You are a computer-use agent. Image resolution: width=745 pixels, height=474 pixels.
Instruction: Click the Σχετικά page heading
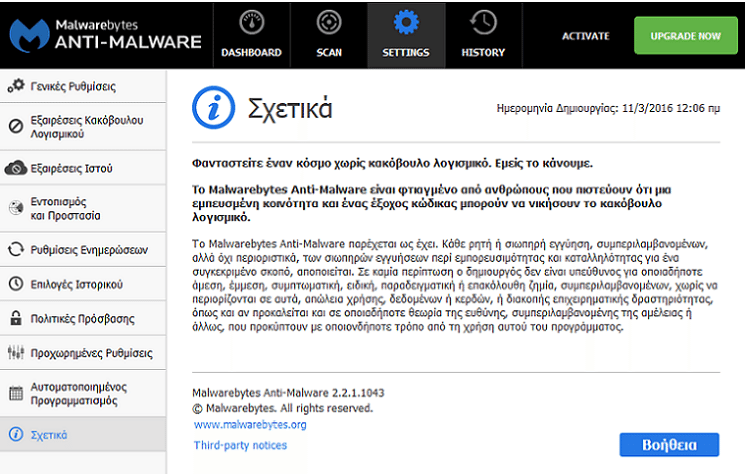pos(290,109)
